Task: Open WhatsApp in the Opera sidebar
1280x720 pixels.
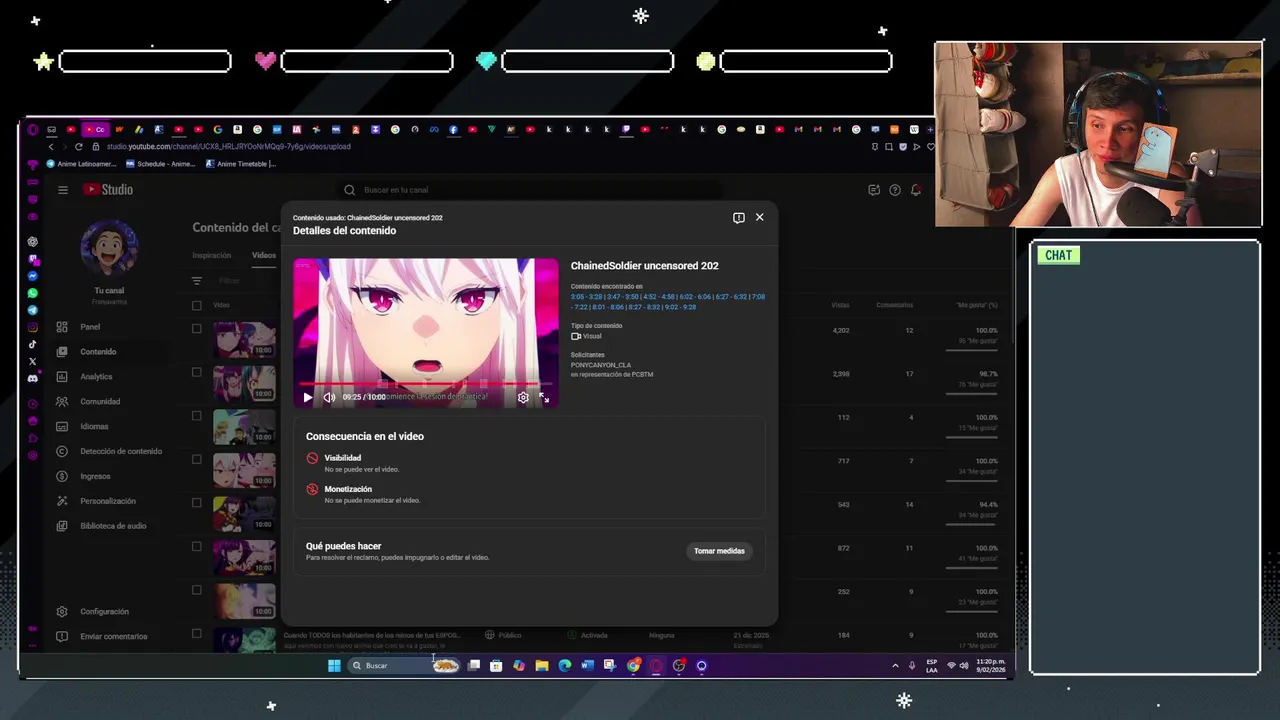Action: pyautogui.click(x=33, y=293)
